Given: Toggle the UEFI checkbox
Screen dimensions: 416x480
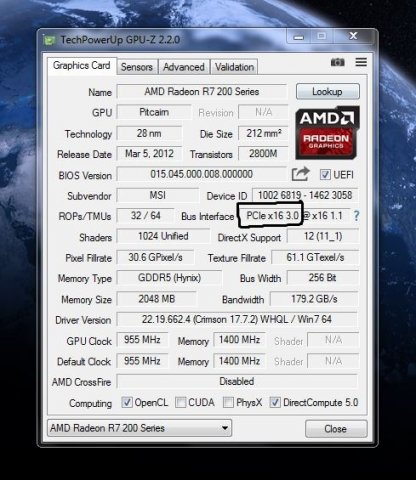Looking at the screenshot, I should (325, 175).
